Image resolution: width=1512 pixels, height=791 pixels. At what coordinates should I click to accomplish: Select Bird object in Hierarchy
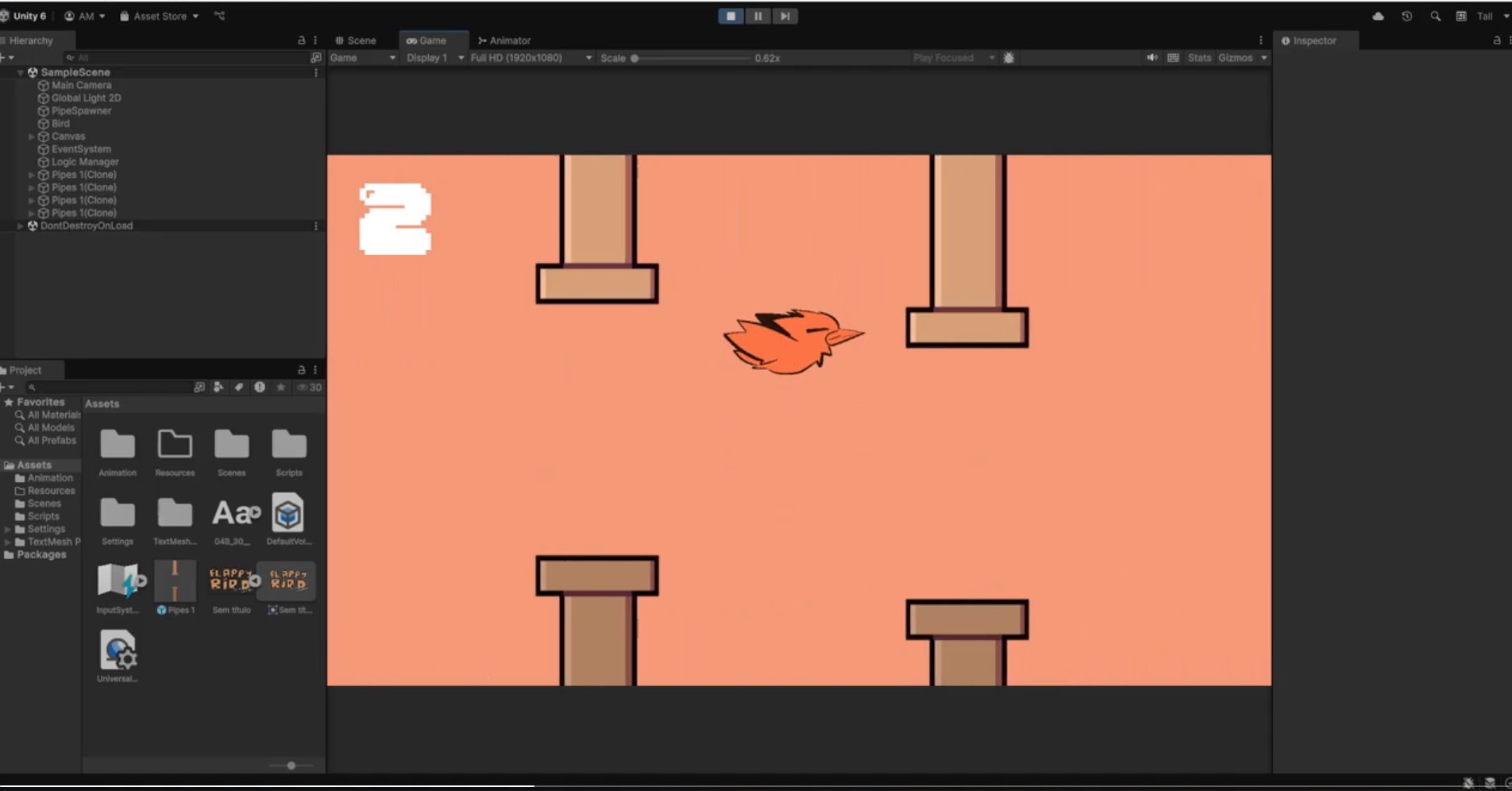[60, 123]
